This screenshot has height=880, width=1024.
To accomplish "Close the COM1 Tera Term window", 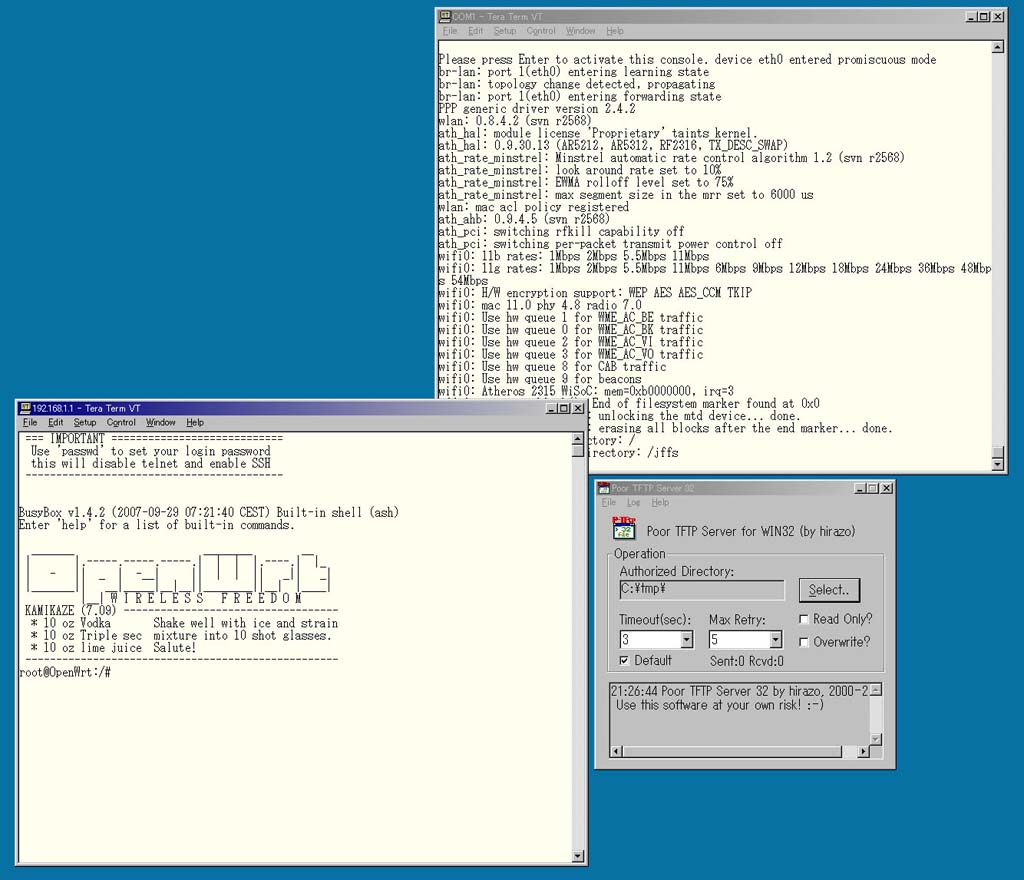I will (998, 16).
